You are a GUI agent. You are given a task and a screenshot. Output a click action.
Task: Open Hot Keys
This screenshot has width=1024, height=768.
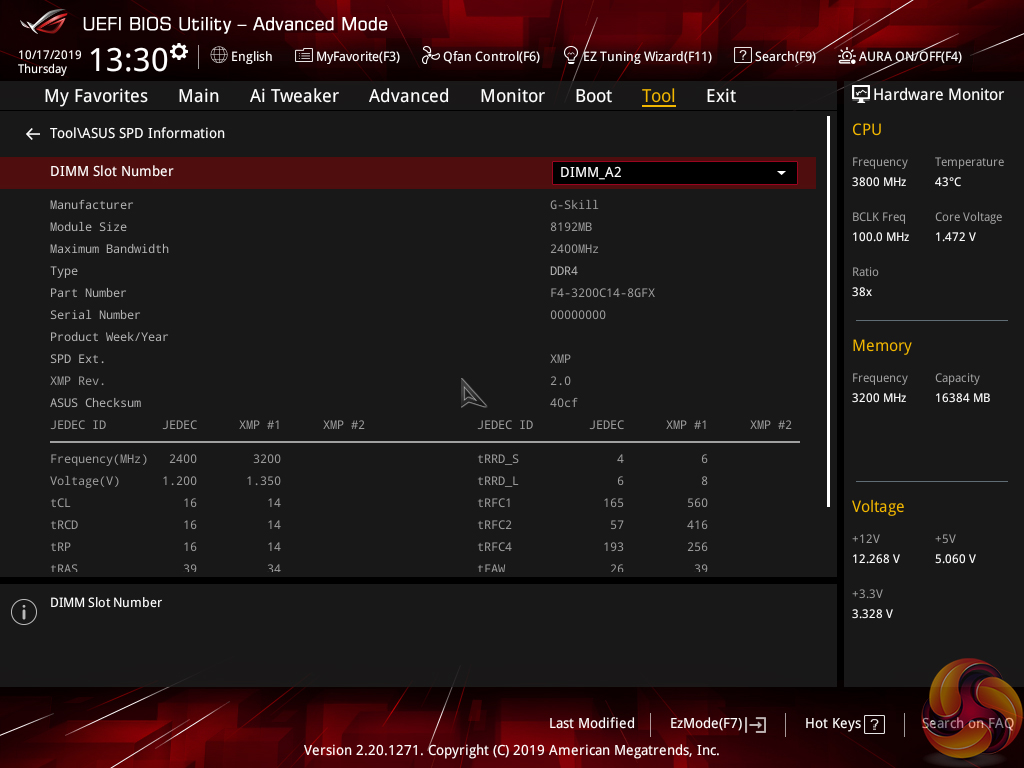tap(833, 723)
